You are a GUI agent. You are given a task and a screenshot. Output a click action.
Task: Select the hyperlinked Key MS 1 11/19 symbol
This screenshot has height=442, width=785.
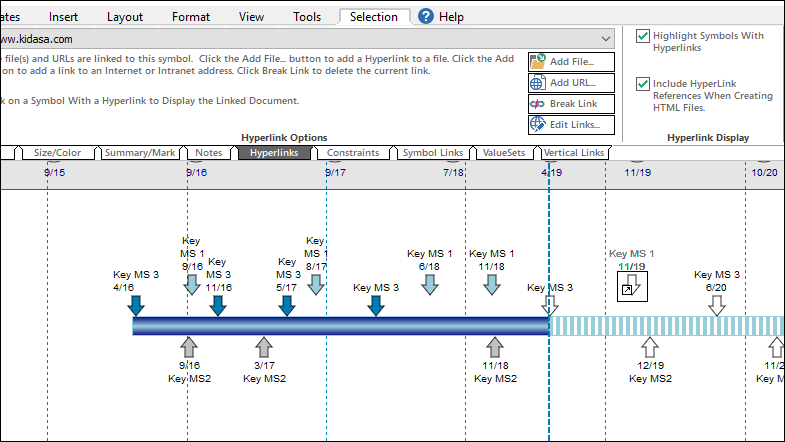632,287
